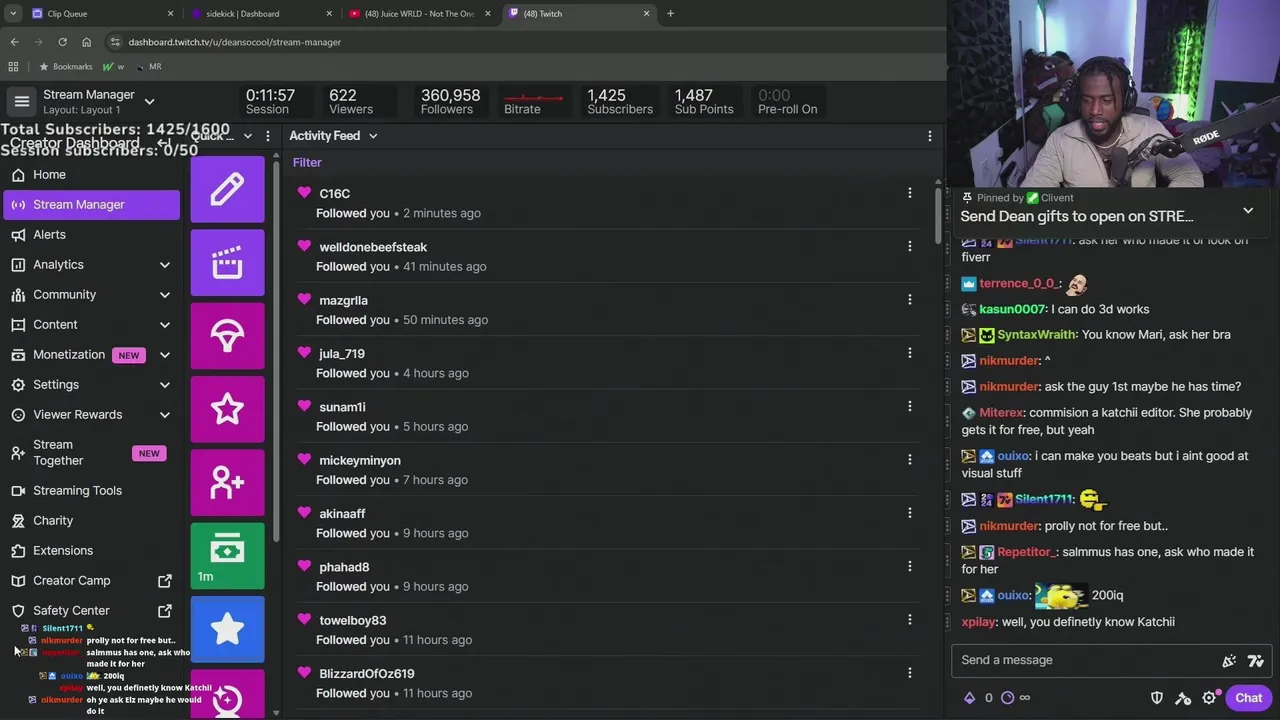This screenshot has width=1280, height=720.
Task: Expand the Community sidebar section
Action: point(165,294)
